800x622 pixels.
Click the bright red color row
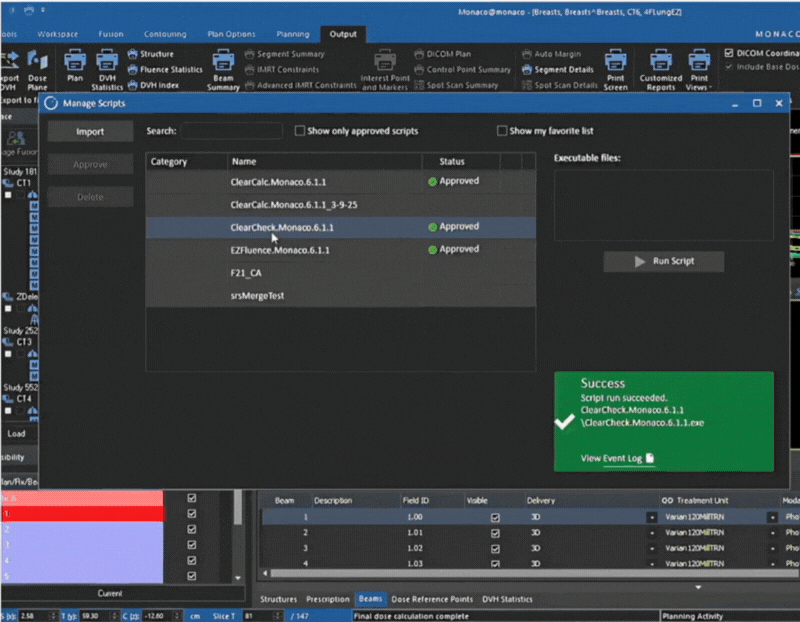[83, 514]
